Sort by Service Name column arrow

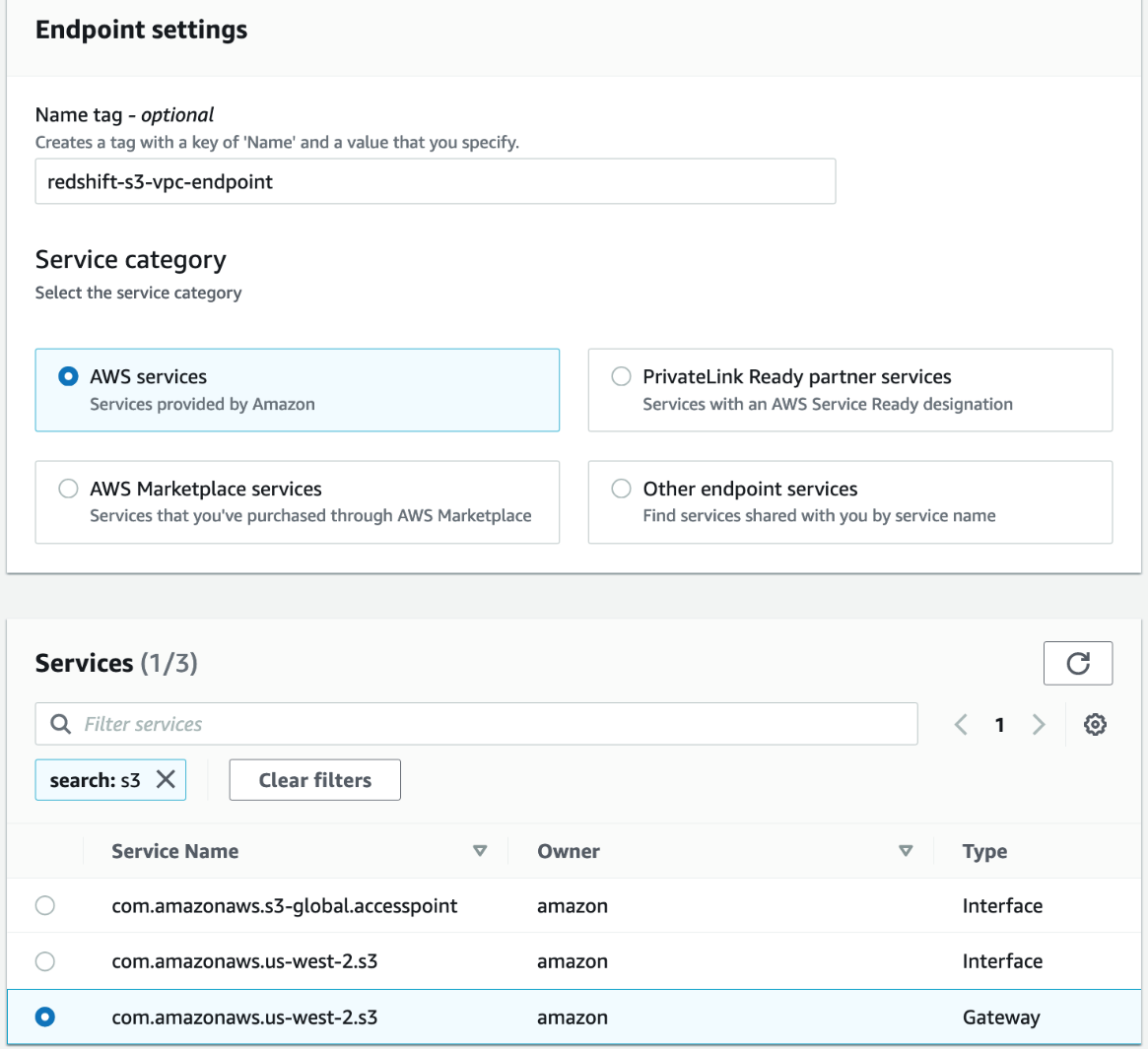click(x=480, y=851)
